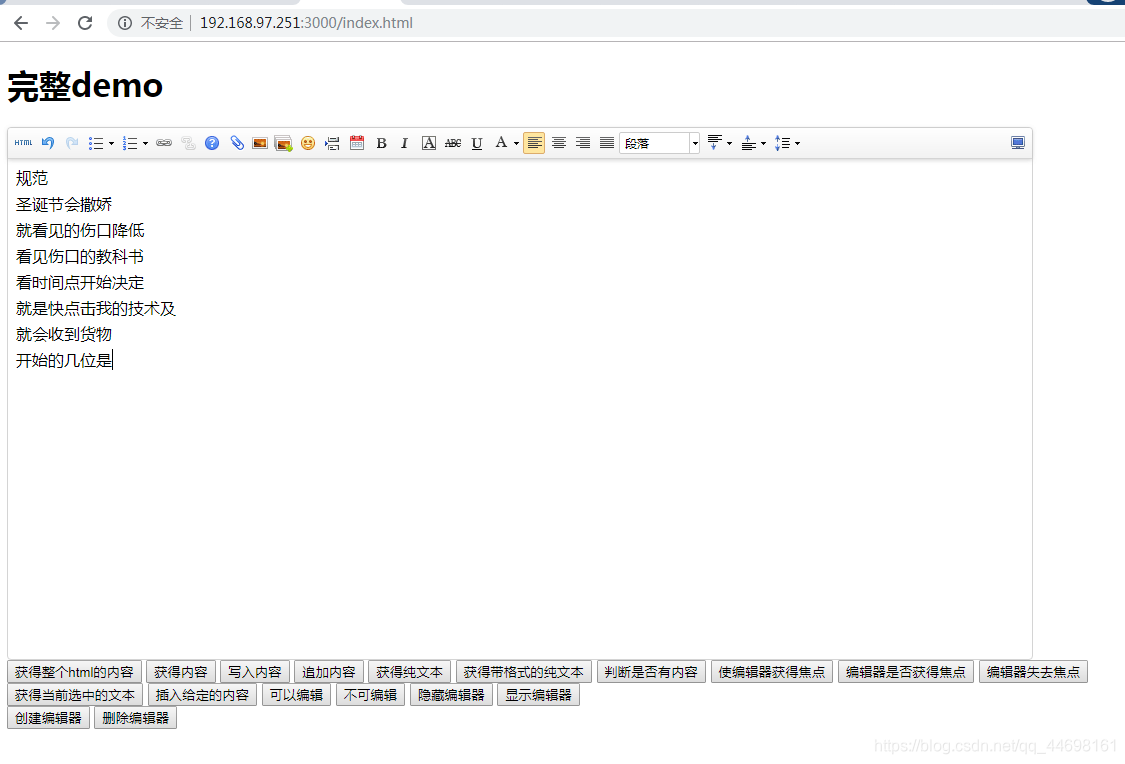Open the font color dropdown arrow
Screen dimensions: 1125x764
pyautogui.click(x=516, y=143)
